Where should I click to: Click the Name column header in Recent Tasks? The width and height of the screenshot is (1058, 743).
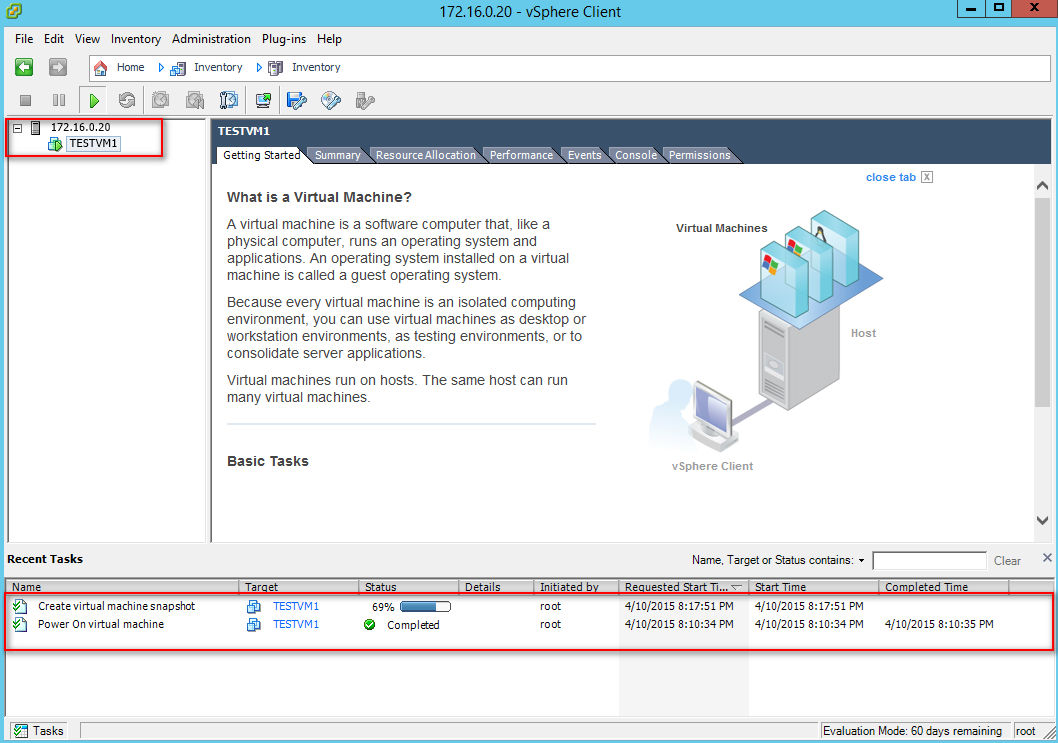tap(122, 587)
